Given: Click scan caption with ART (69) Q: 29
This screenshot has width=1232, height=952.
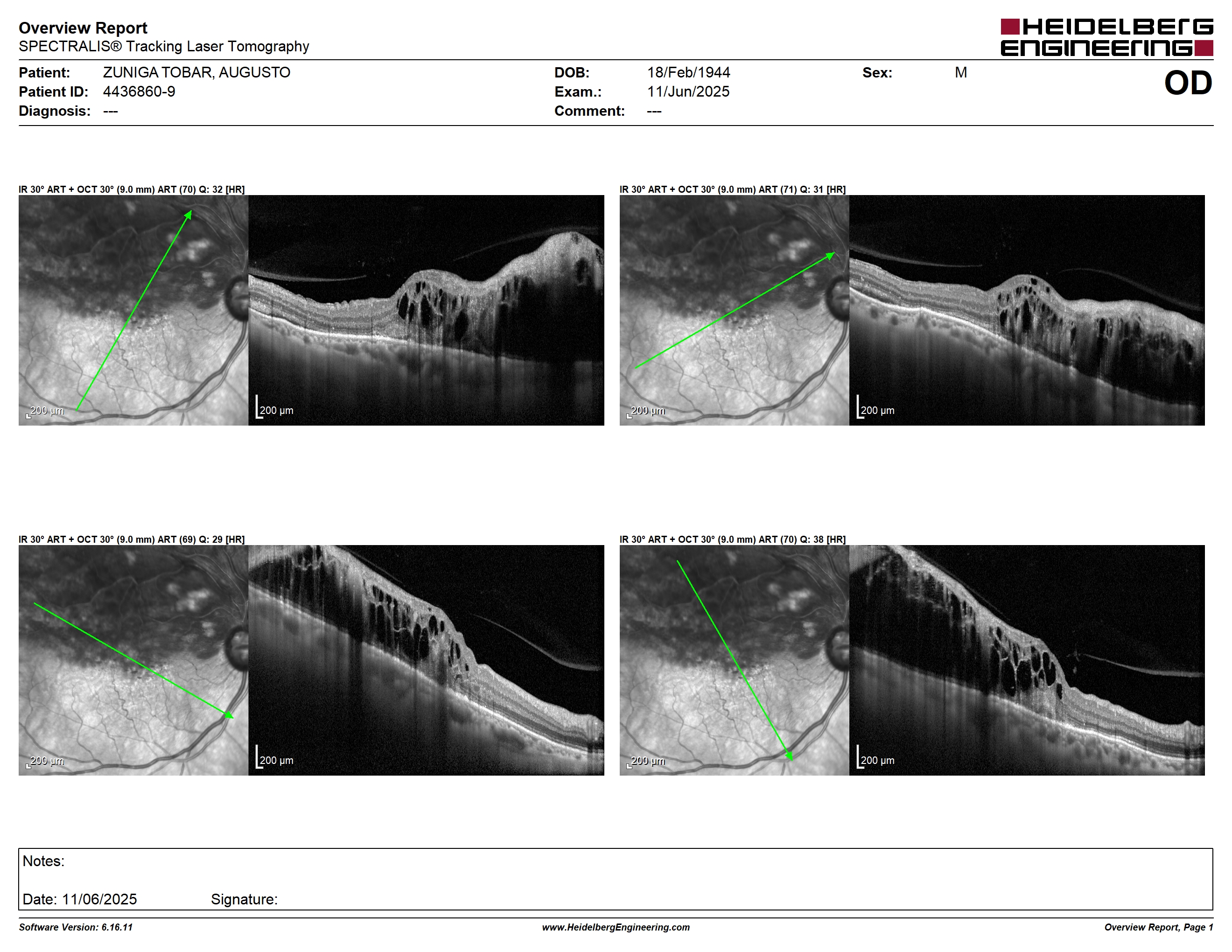Looking at the screenshot, I should point(132,539).
